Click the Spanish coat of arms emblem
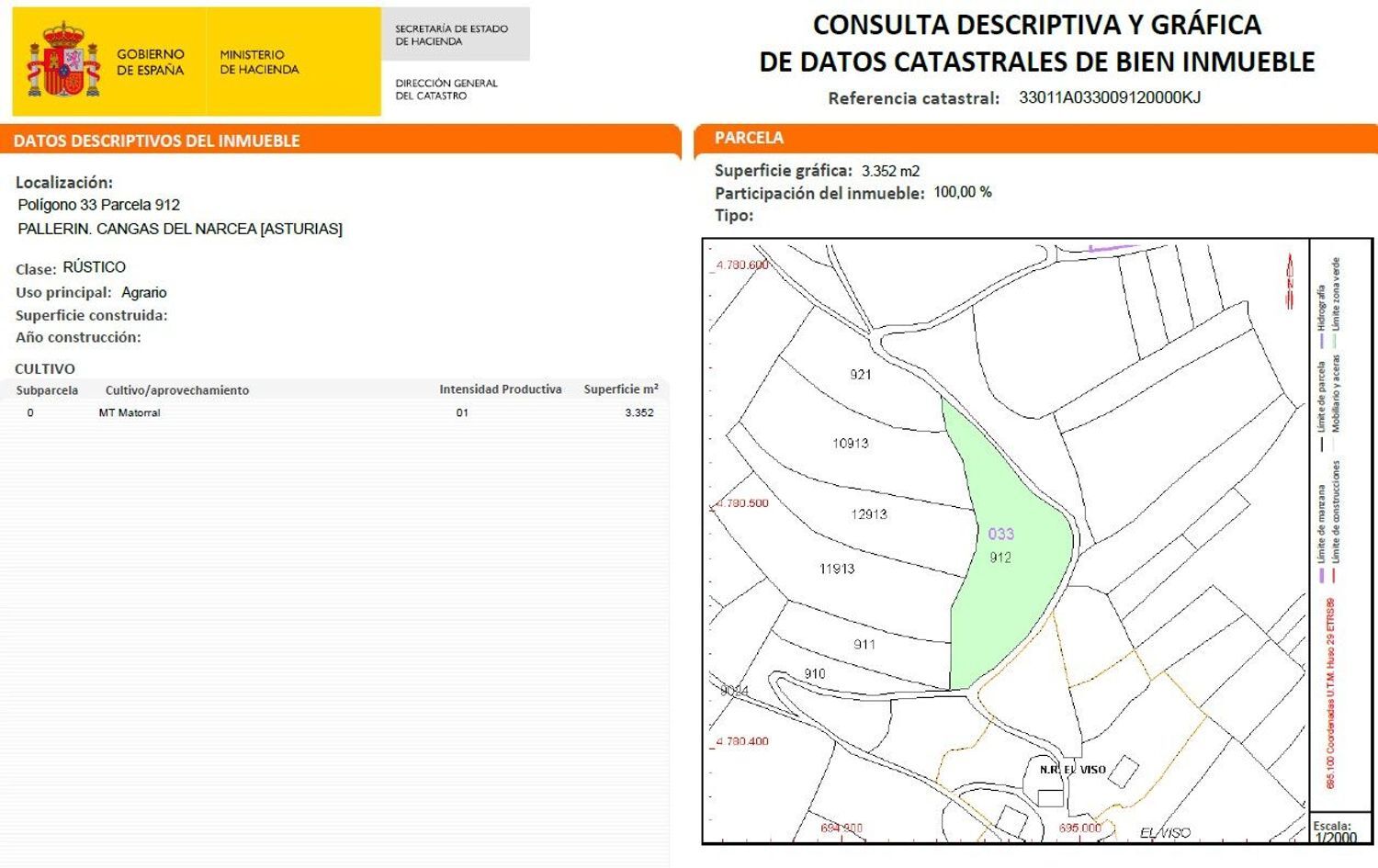Screen dimensions: 1378x868 click(64, 60)
